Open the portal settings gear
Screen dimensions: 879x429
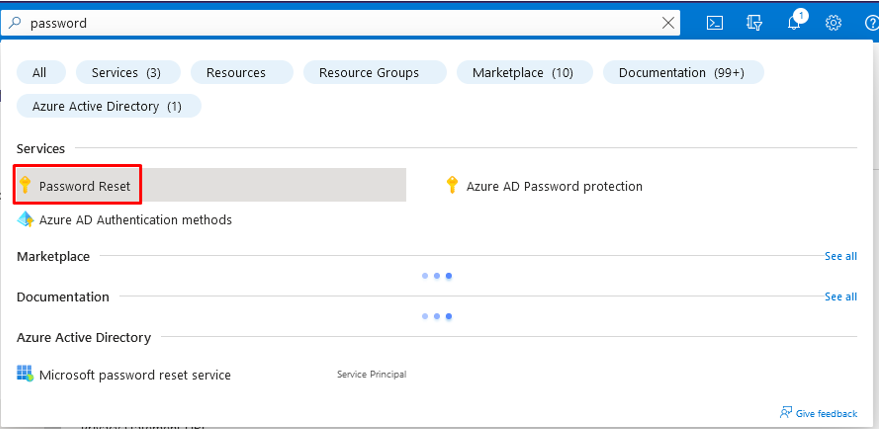coord(834,23)
